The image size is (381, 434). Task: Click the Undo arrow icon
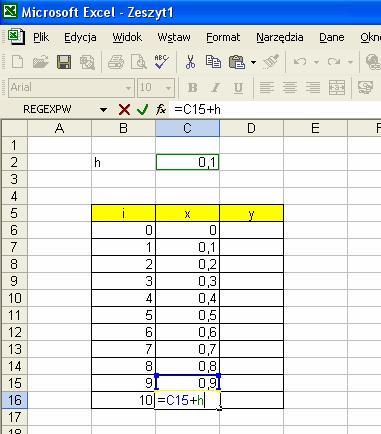pyautogui.click(x=300, y=62)
